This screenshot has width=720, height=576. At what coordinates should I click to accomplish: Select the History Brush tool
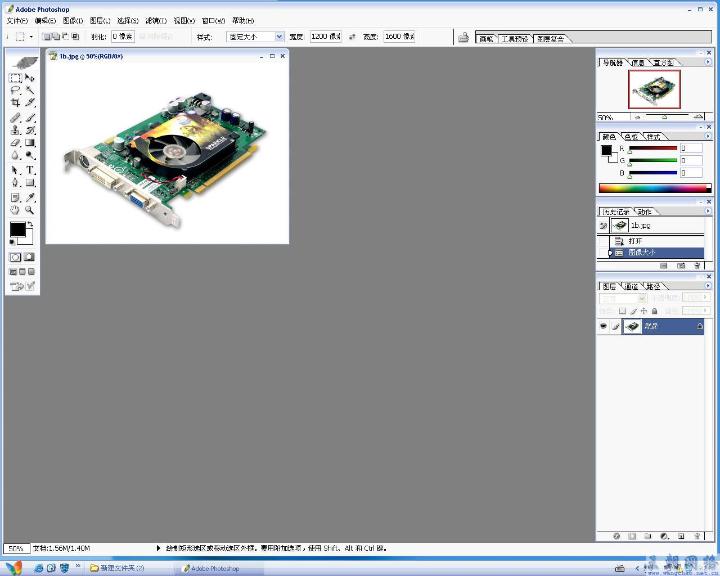(x=30, y=130)
